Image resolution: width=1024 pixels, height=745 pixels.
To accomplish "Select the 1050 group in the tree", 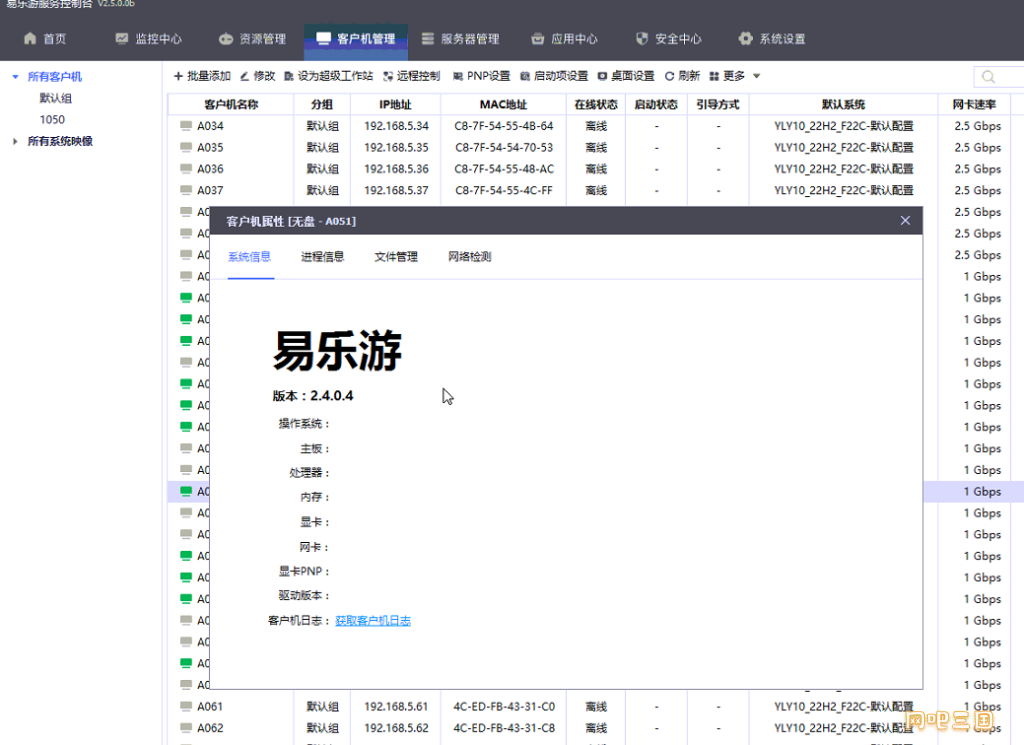I will [x=52, y=119].
